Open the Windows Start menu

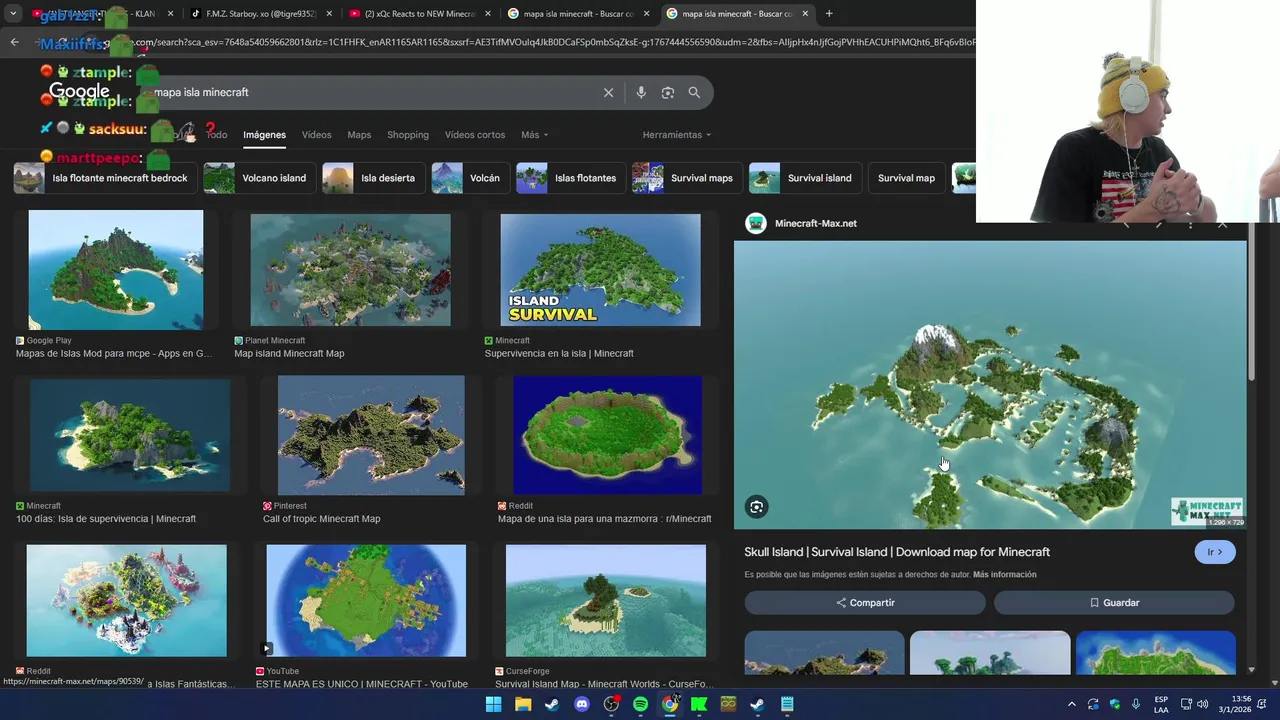point(494,704)
